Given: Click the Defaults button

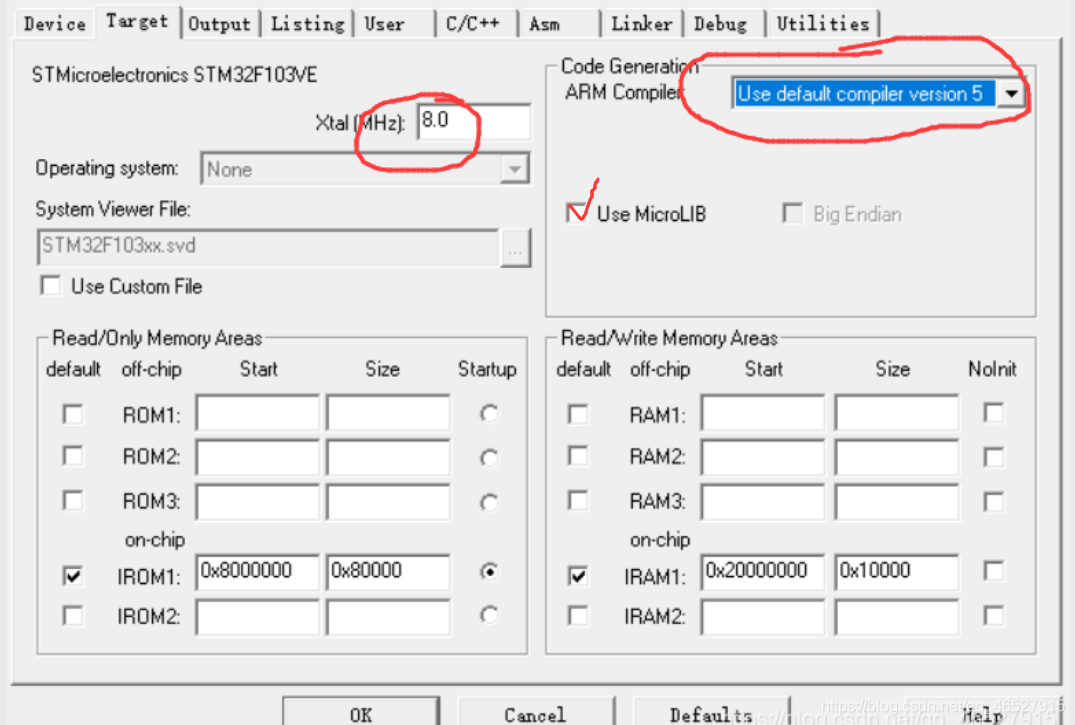Looking at the screenshot, I should point(710,712).
